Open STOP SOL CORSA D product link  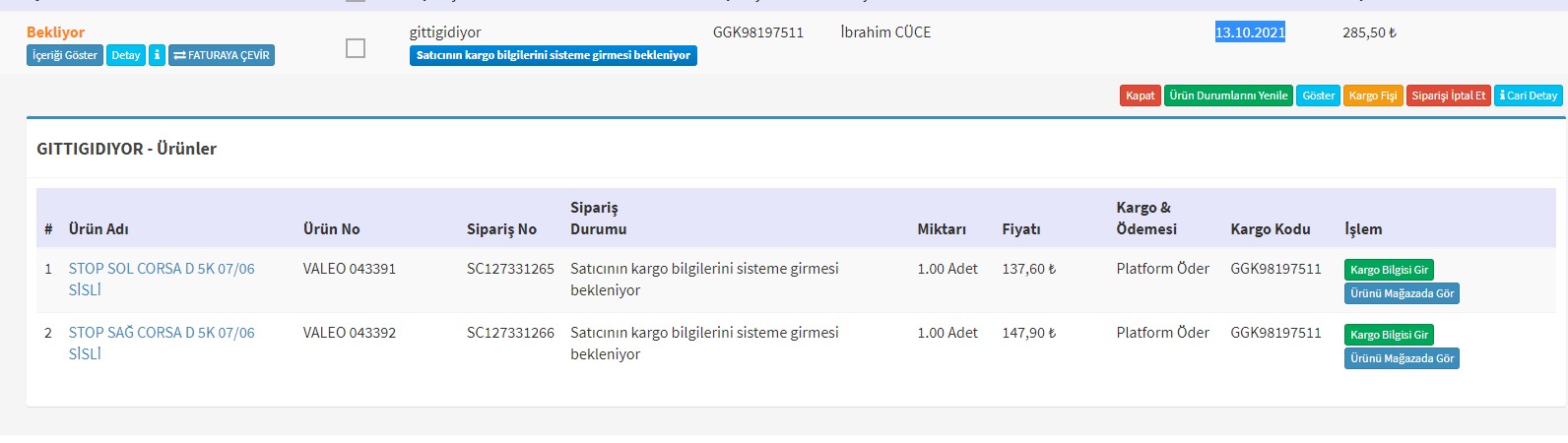[162, 269]
